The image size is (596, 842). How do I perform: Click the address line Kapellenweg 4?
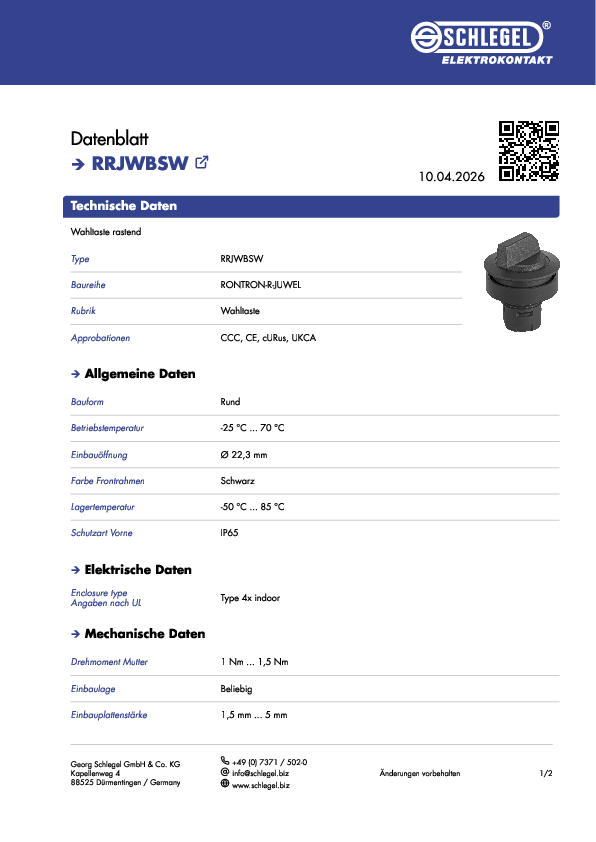coord(95,773)
